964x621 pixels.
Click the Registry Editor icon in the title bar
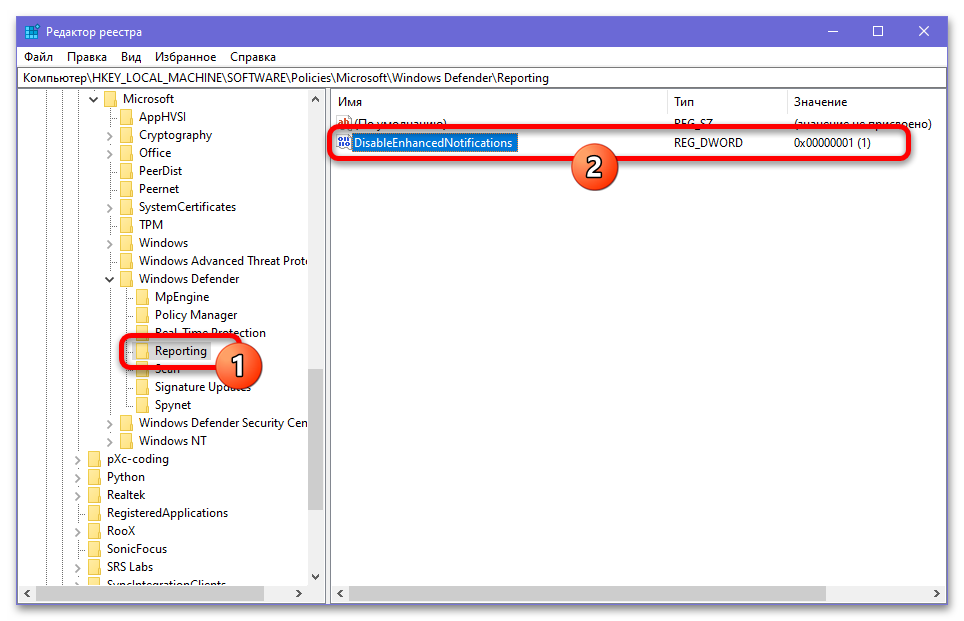[x=32, y=31]
